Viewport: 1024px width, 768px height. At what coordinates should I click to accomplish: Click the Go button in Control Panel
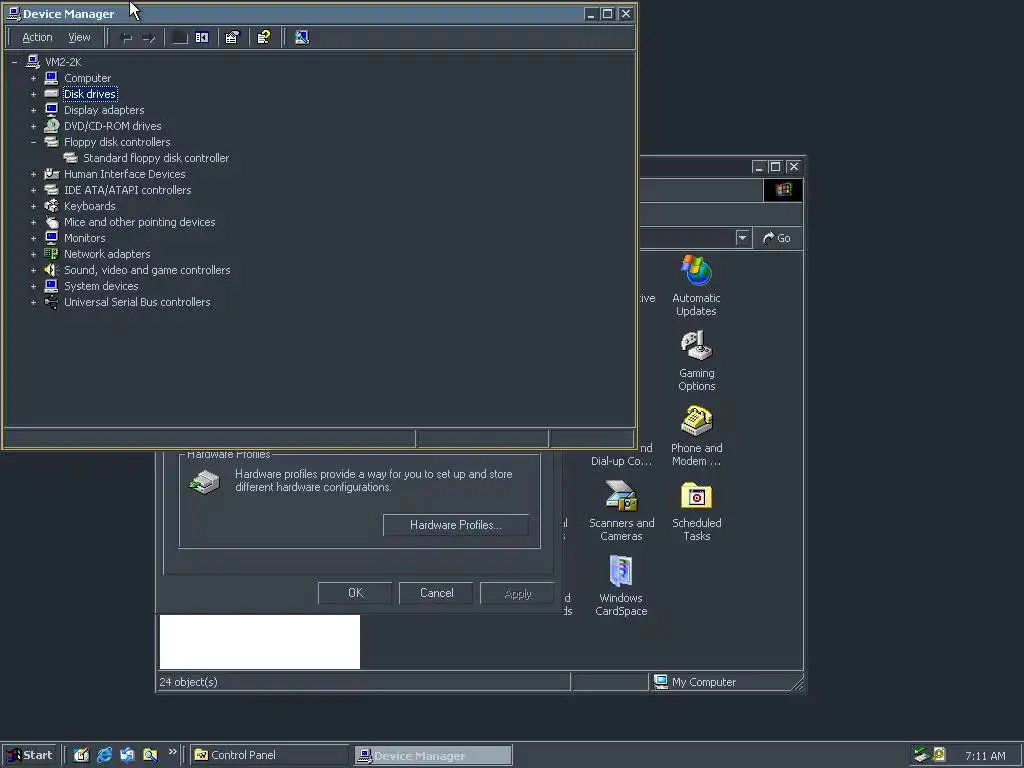point(777,238)
